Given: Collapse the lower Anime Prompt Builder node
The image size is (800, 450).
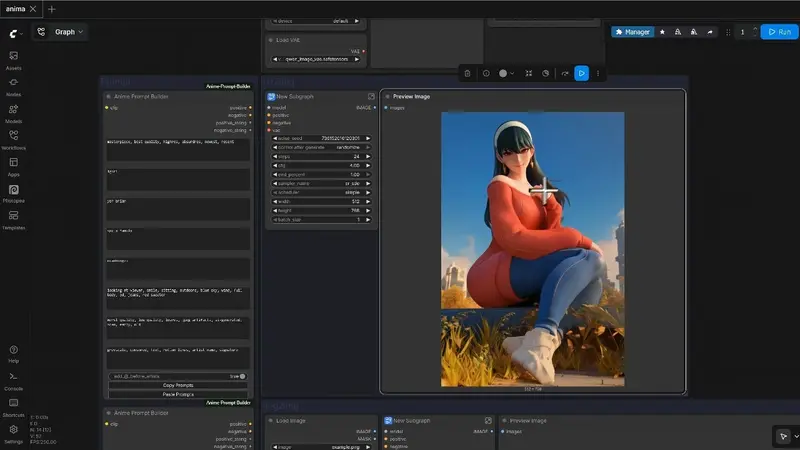Looking at the screenshot, I should (x=108, y=413).
